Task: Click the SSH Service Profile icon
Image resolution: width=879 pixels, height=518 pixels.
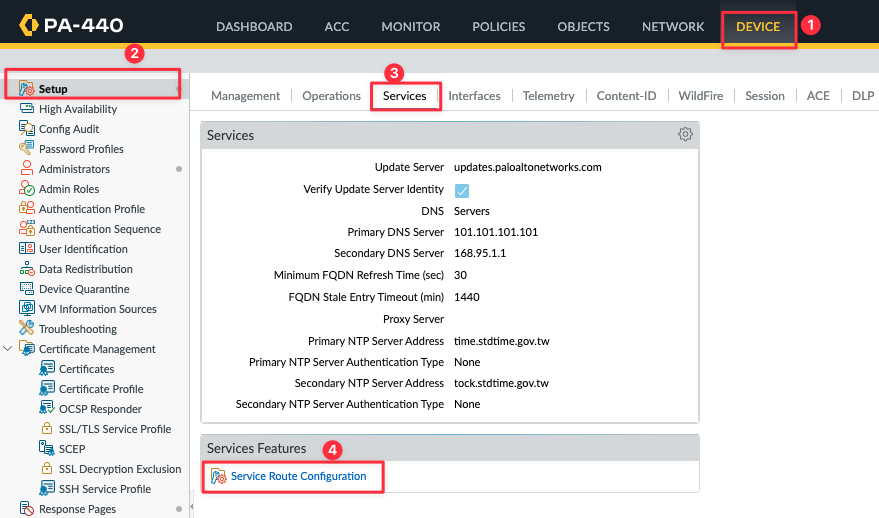Action: click(x=47, y=488)
